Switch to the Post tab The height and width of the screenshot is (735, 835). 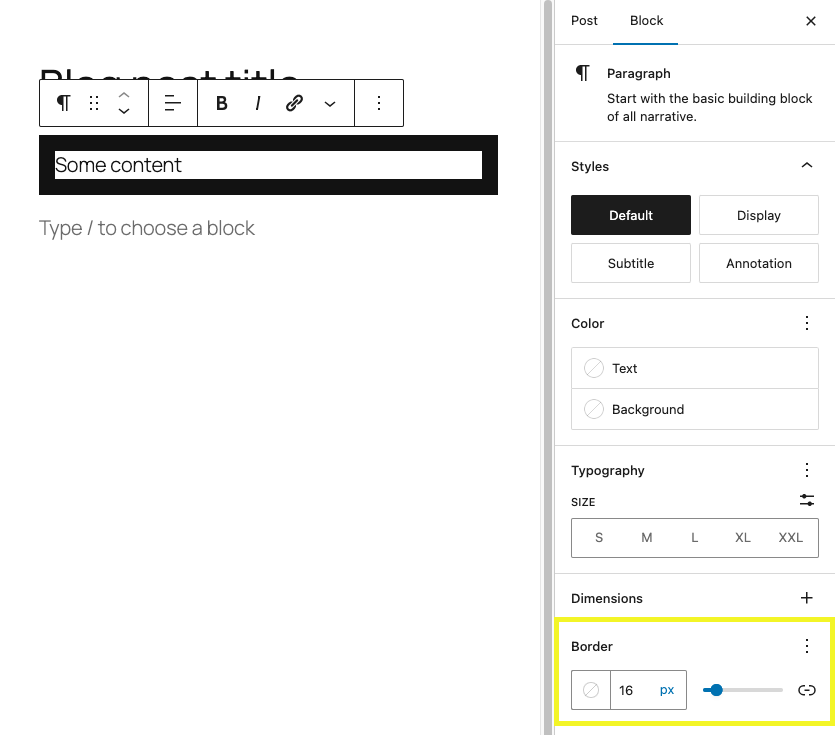[x=584, y=21]
